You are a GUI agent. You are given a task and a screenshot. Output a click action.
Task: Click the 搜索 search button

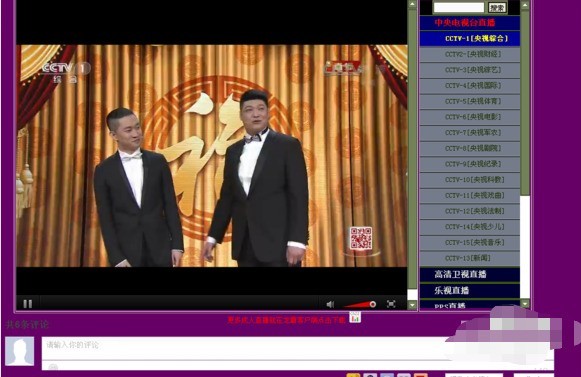point(497,7)
